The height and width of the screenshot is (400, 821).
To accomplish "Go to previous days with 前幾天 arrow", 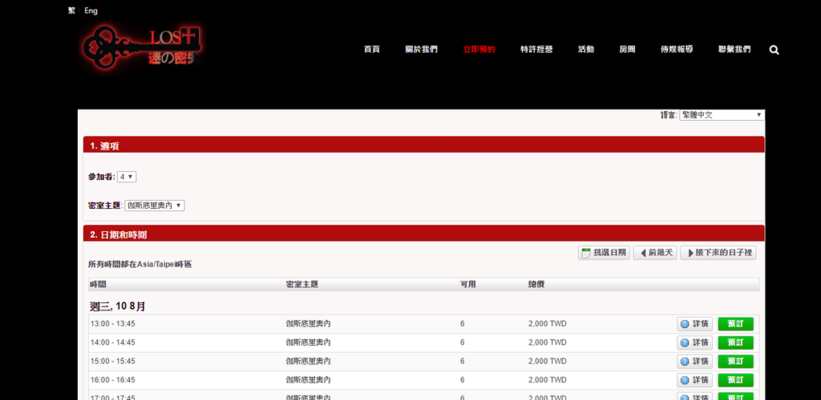I will coord(655,253).
